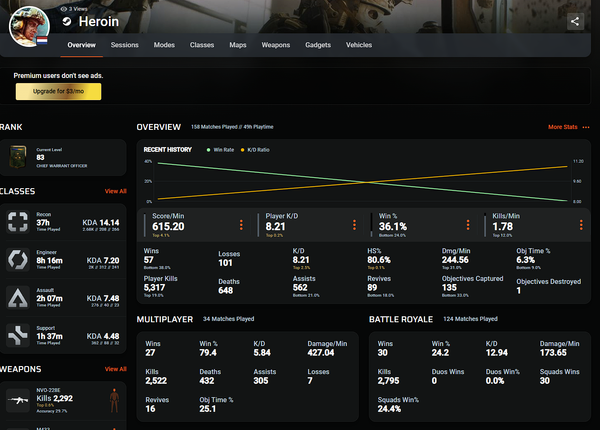Click View All for Weapons

[x=115, y=368]
